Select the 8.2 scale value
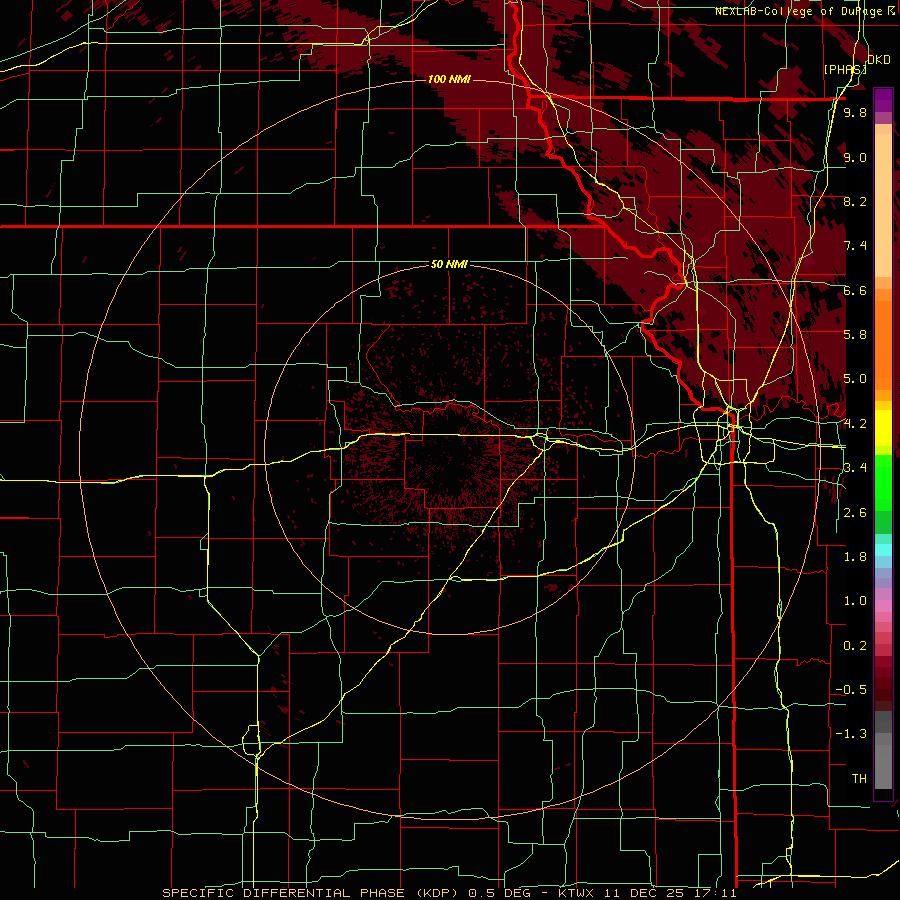The width and height of the screenshot is (900, 900). tap(855, 201)
